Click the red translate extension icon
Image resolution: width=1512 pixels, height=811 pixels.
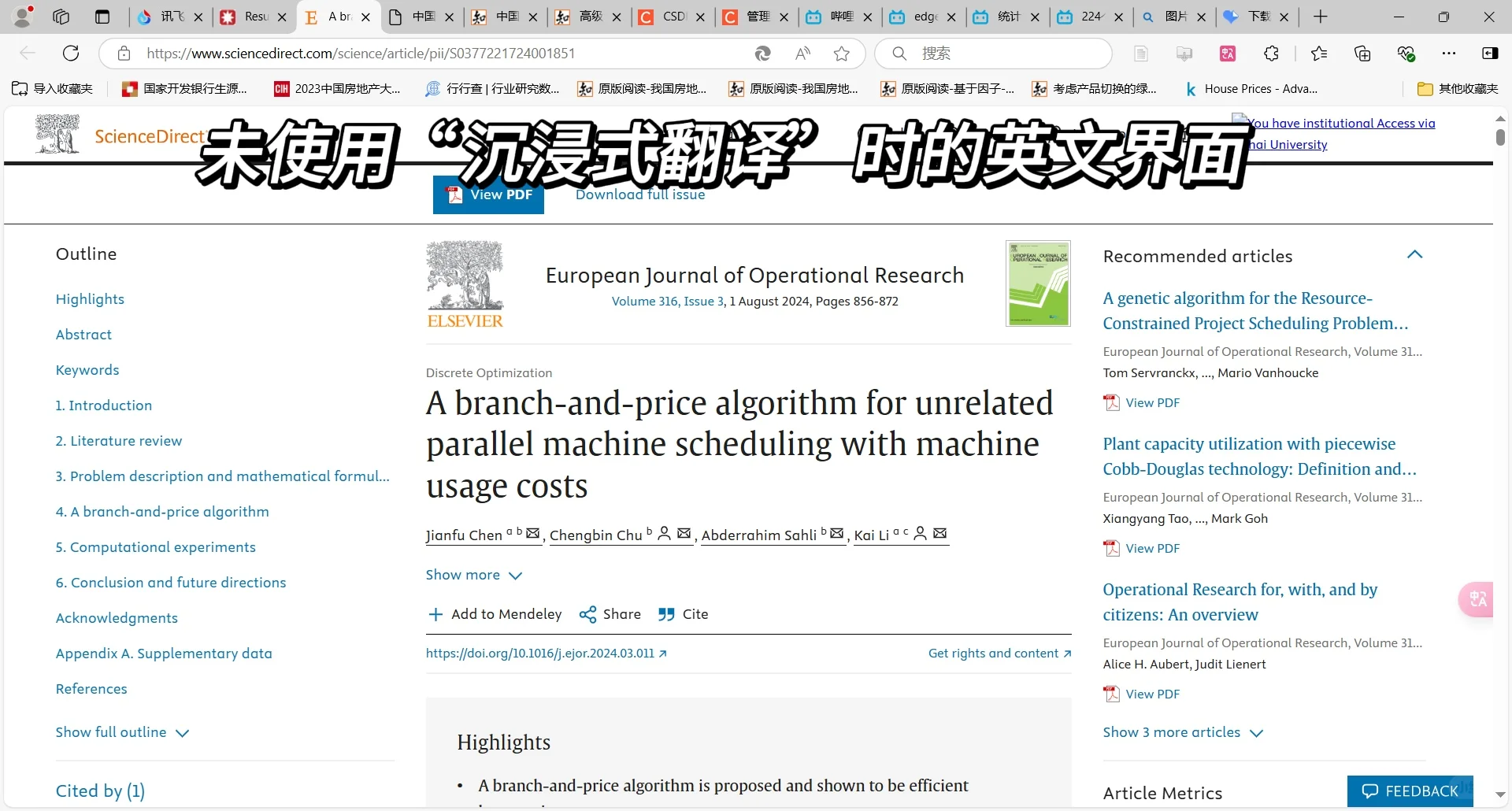(1228, 54)
